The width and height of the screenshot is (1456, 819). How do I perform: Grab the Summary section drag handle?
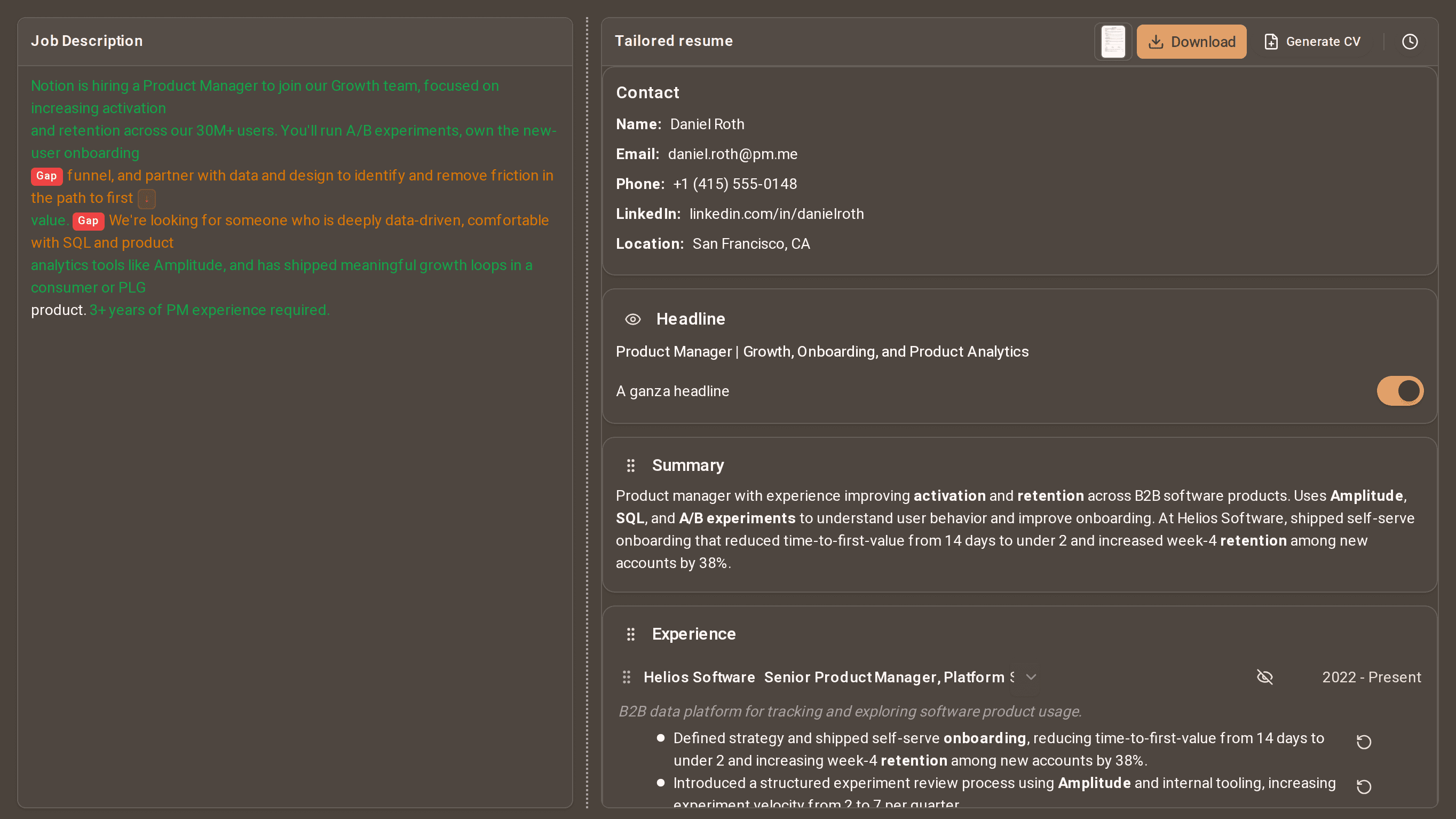pos(631,465)
